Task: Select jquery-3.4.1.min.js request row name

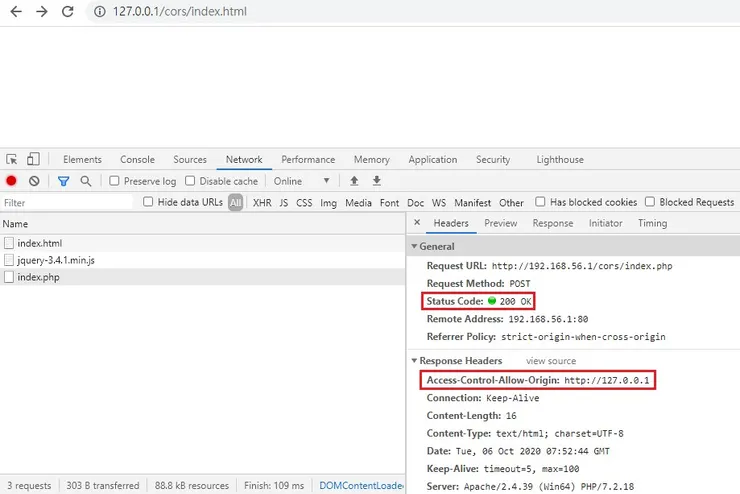Action: click(56, 260)
